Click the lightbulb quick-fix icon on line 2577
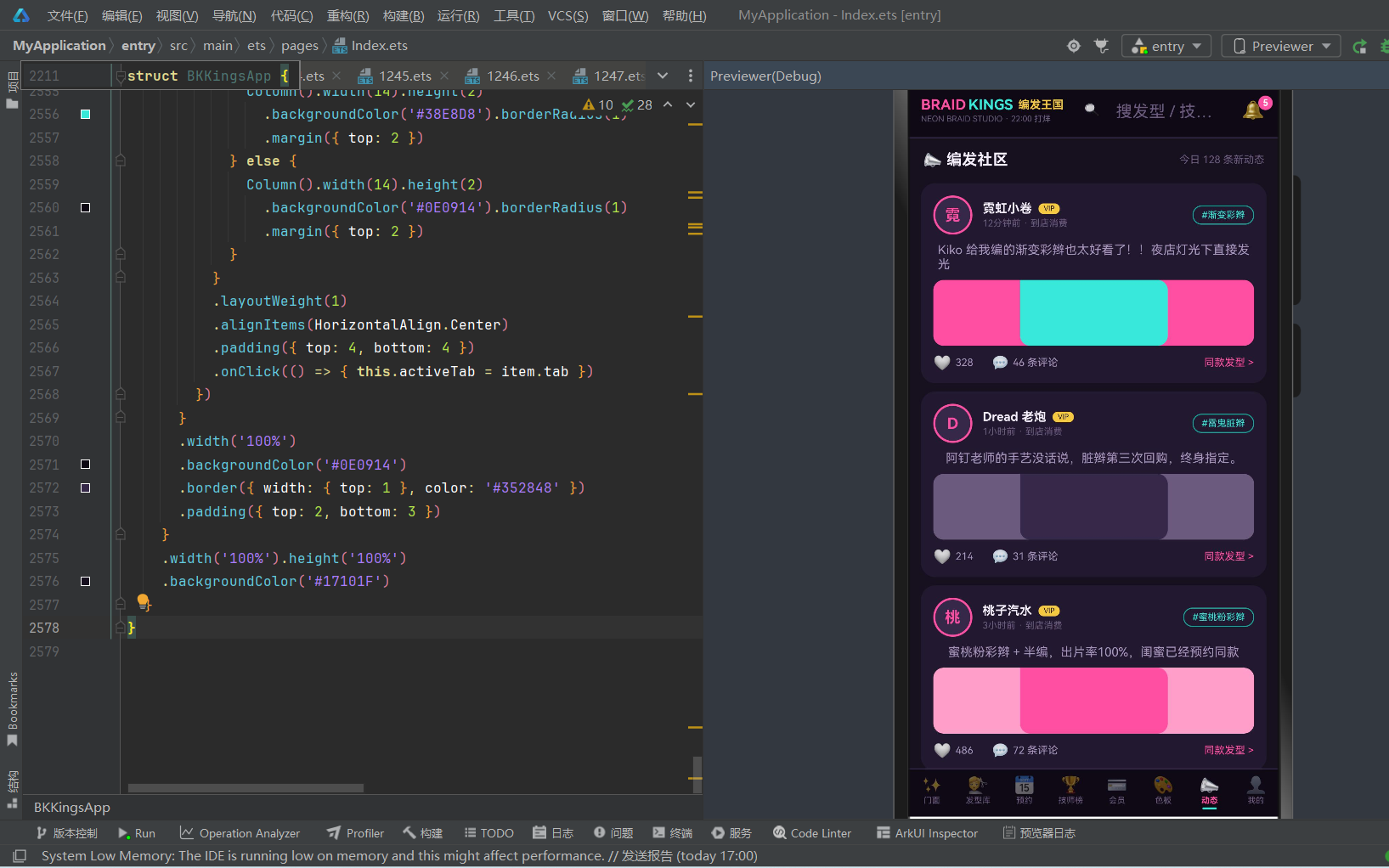The width and height of the screenshot is (1389, 868). click(144, 603)
